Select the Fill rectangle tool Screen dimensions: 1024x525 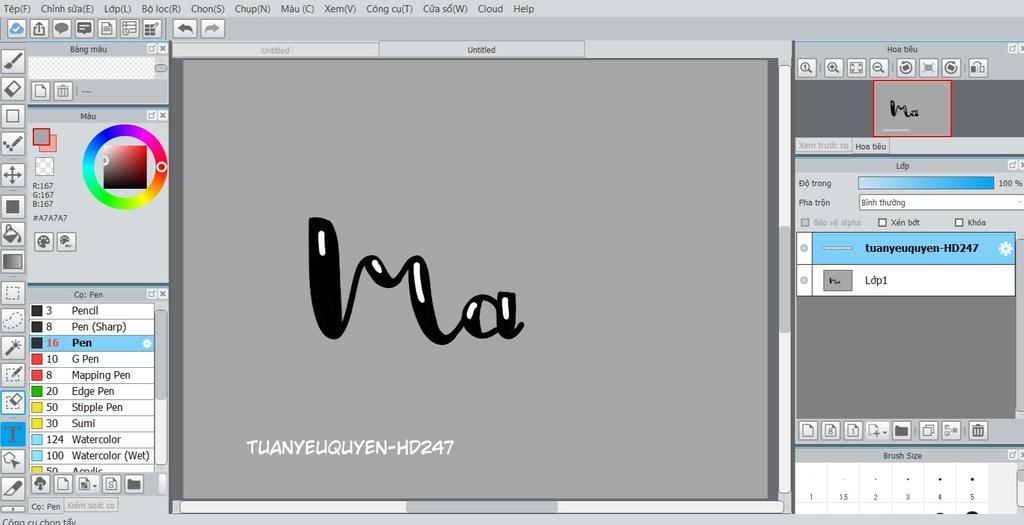click(13, 207)
